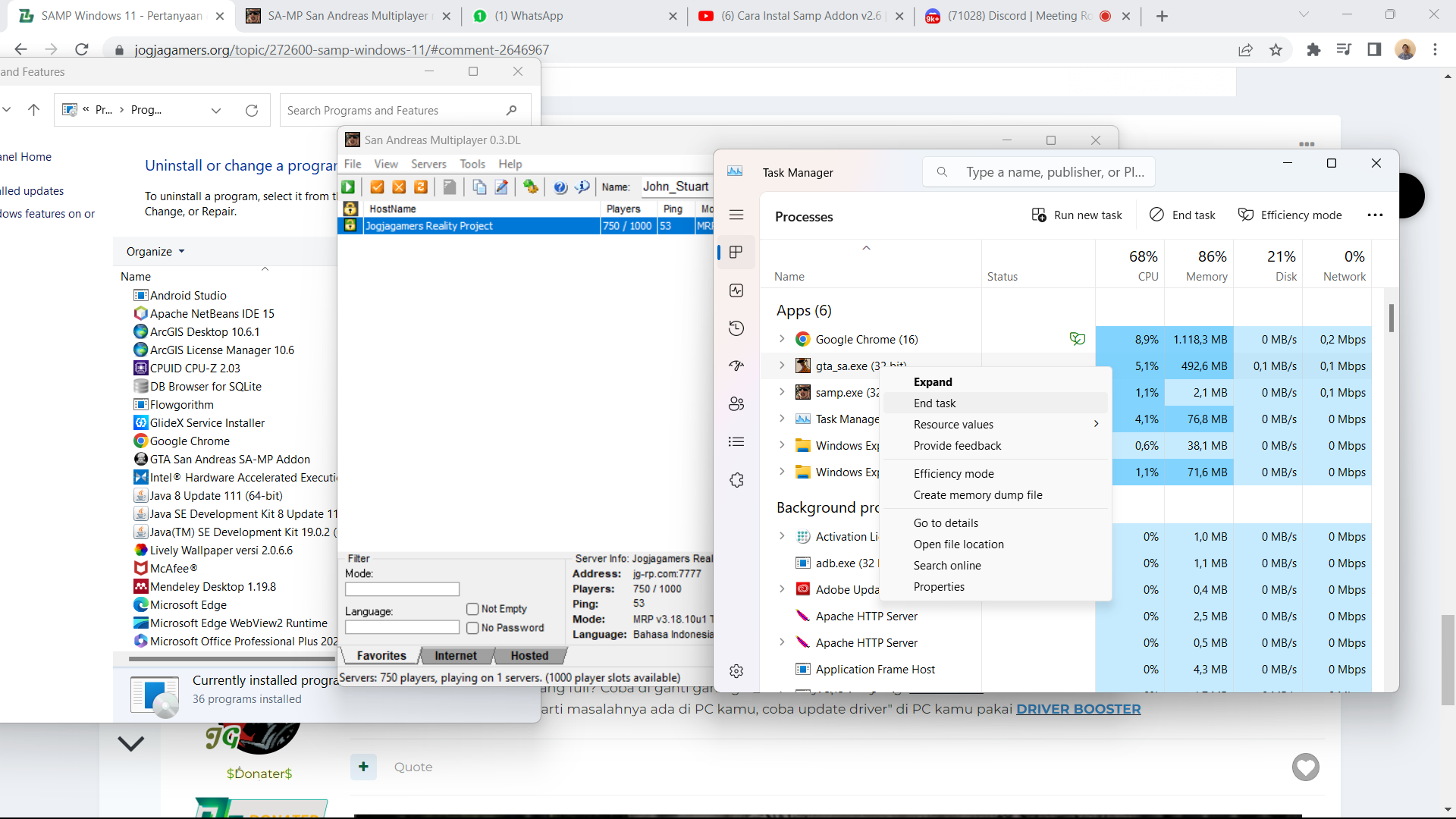Follow the DRIVER BOOSTER link
This screenshot has height=819, width=1456.
pyautogui.click(x=1078, y=709)
